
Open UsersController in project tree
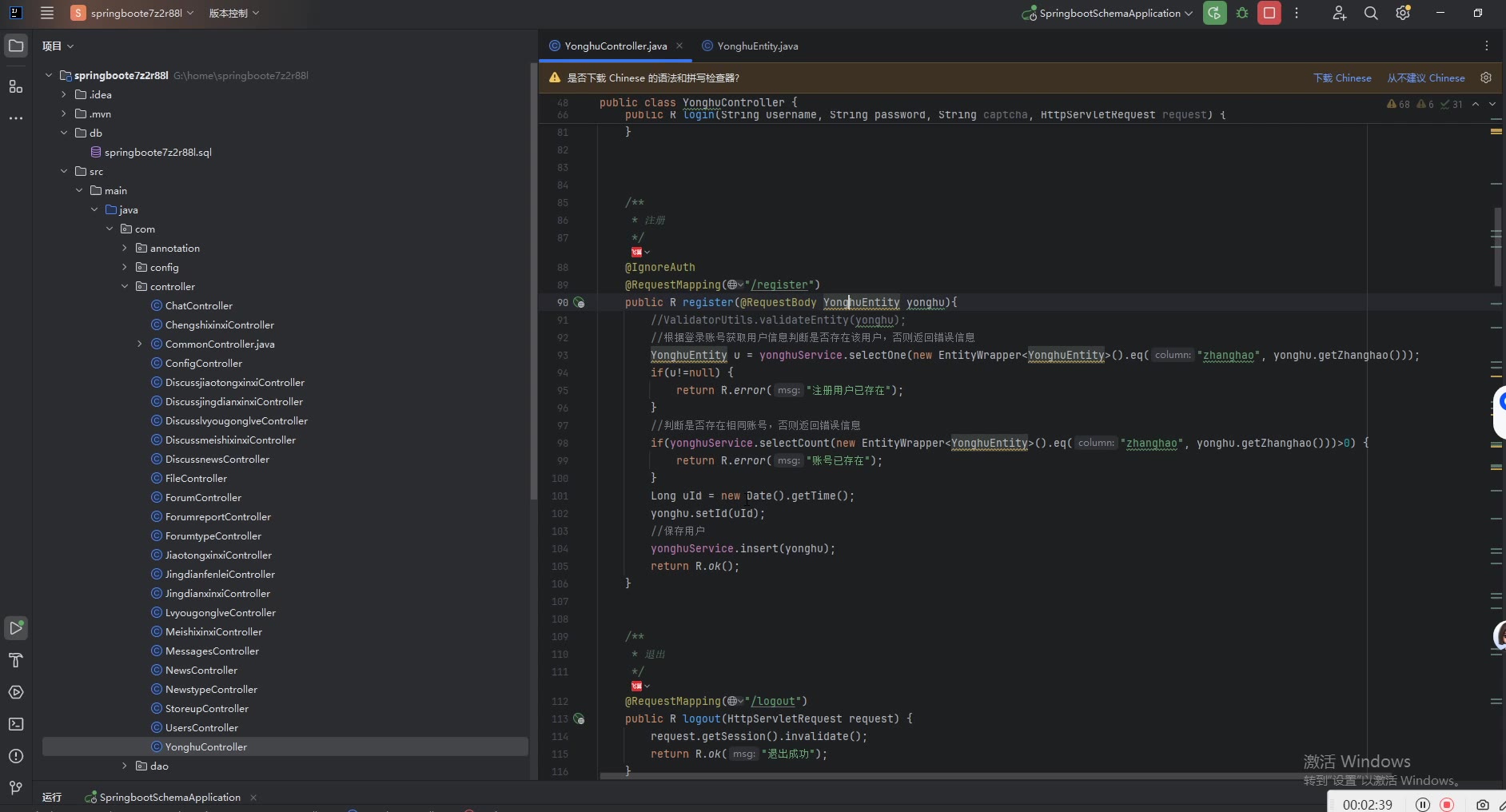(201, 728)
